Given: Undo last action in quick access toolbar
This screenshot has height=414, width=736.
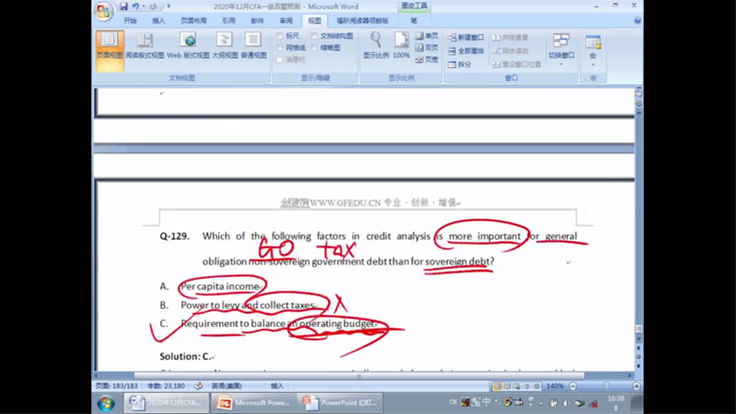Looking at the screenshot, I should pyautogui.click(x=135, y=7).
